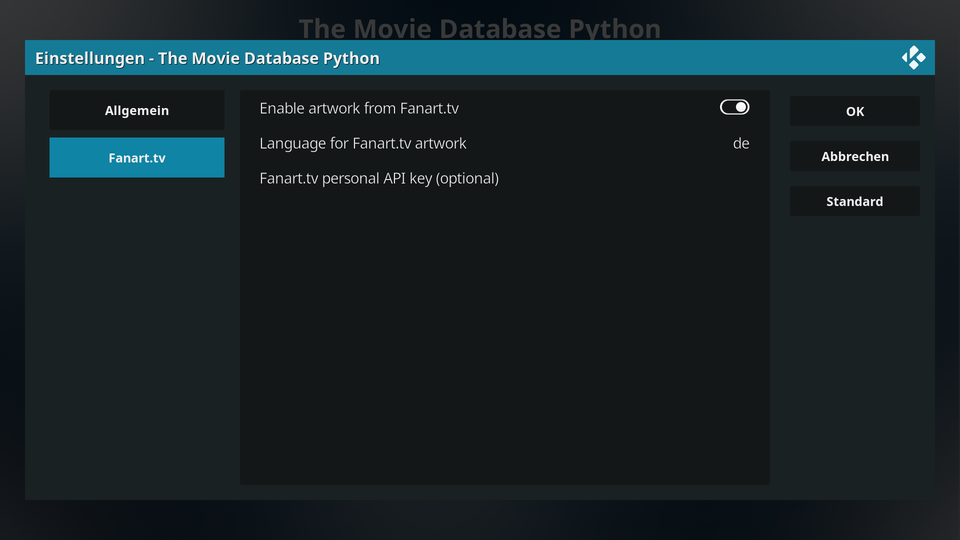The height and width of the screenshot is (540, 960).
Task: Confirm settings with OK button
Action: click(x=855, y=111)
